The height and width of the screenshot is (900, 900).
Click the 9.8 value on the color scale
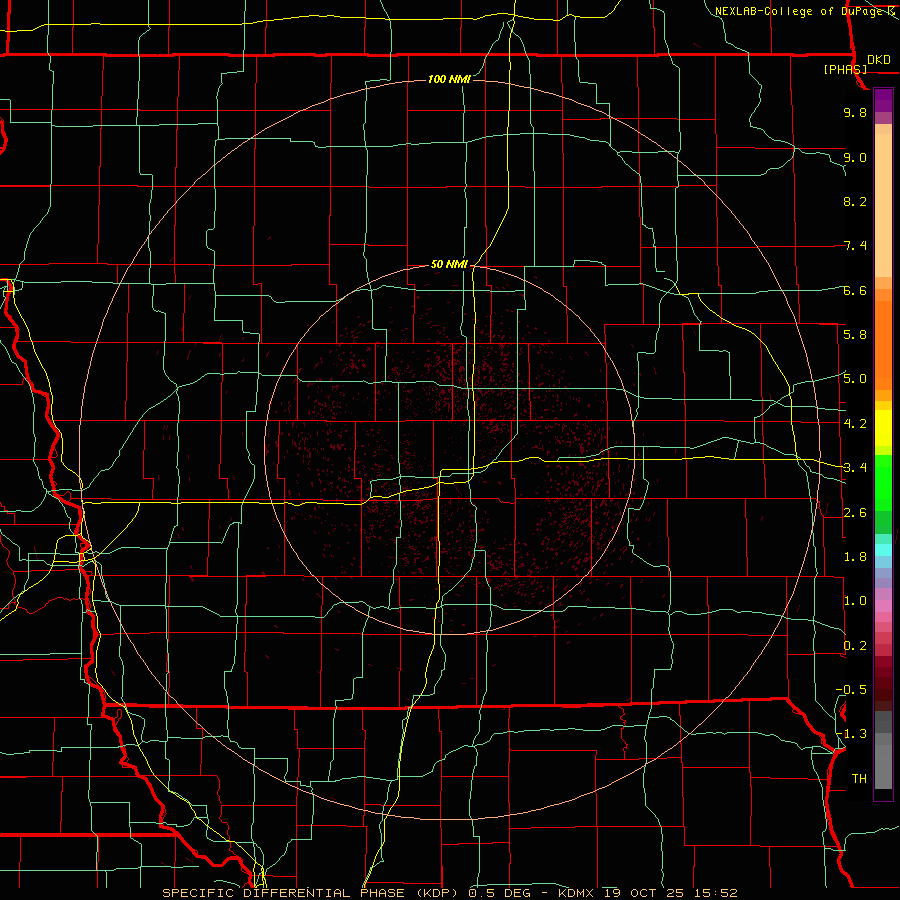coord(855,112)
